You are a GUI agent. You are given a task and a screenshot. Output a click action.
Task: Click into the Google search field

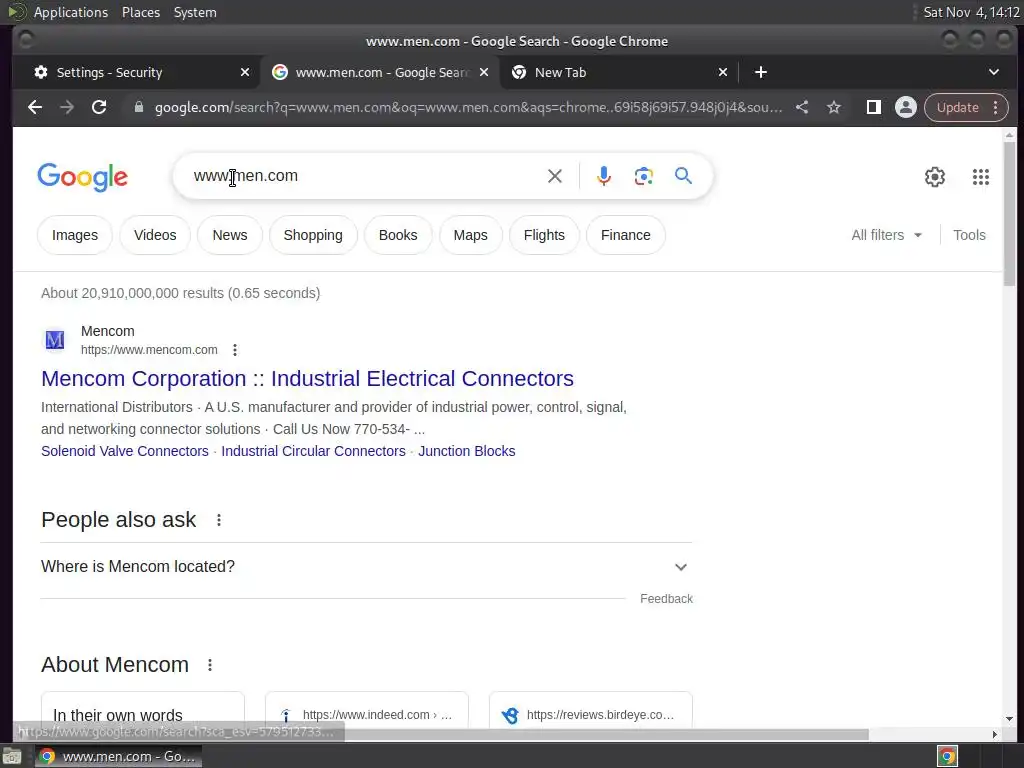(x=366, y=176)
